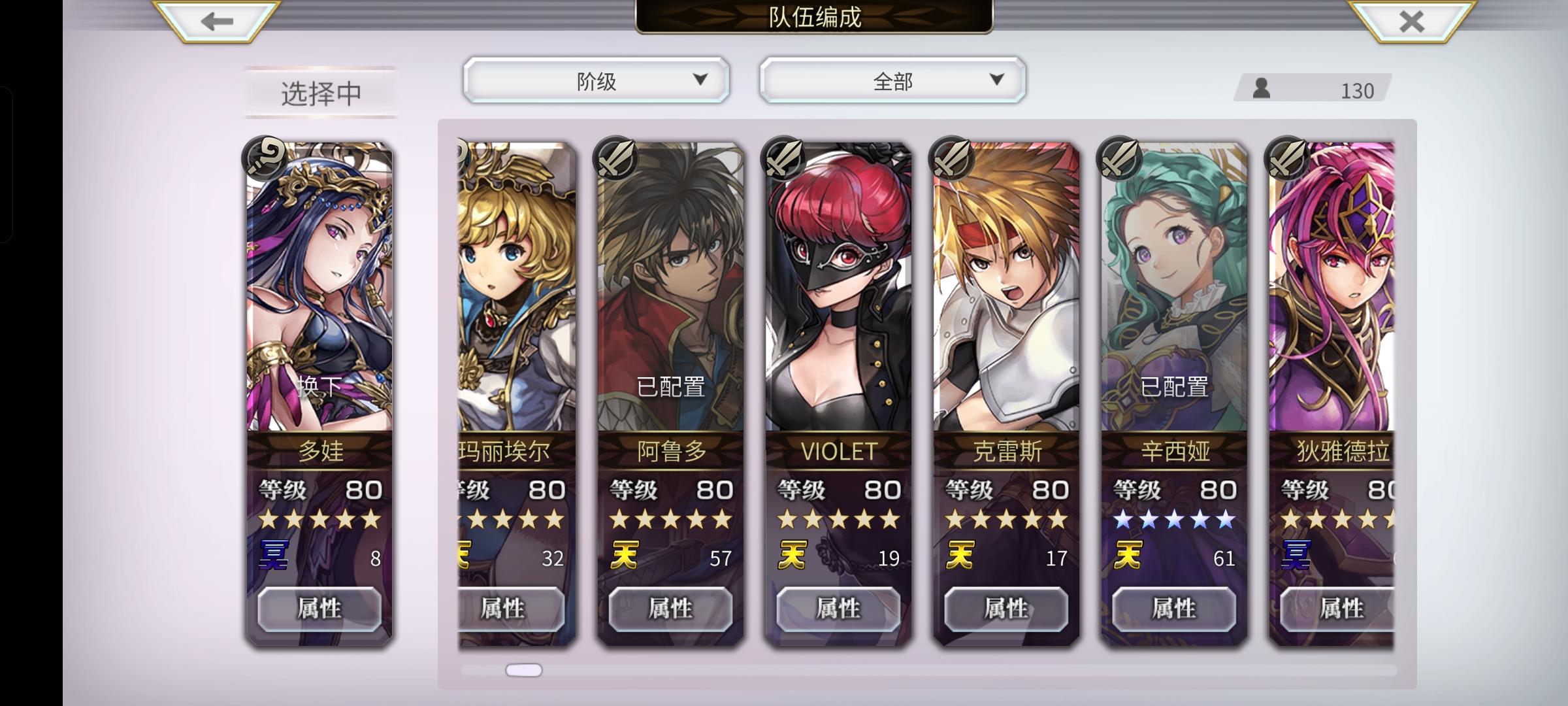Screen dimensions: 1568x706
Task: Remove 多娃 via the 换下 portrait
Action: click(319, 288)
